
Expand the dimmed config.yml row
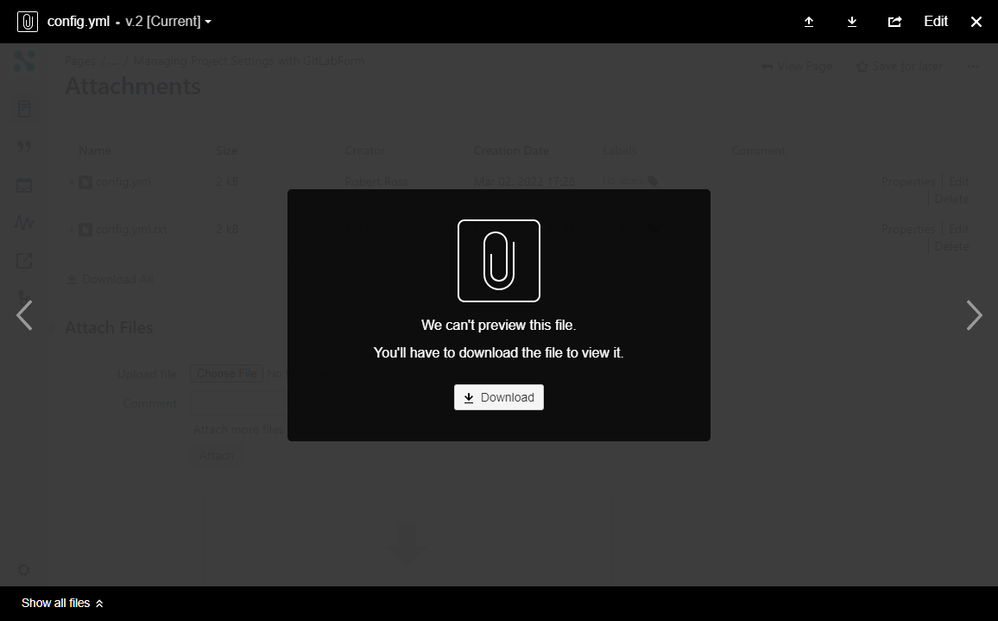click(71, 182)
